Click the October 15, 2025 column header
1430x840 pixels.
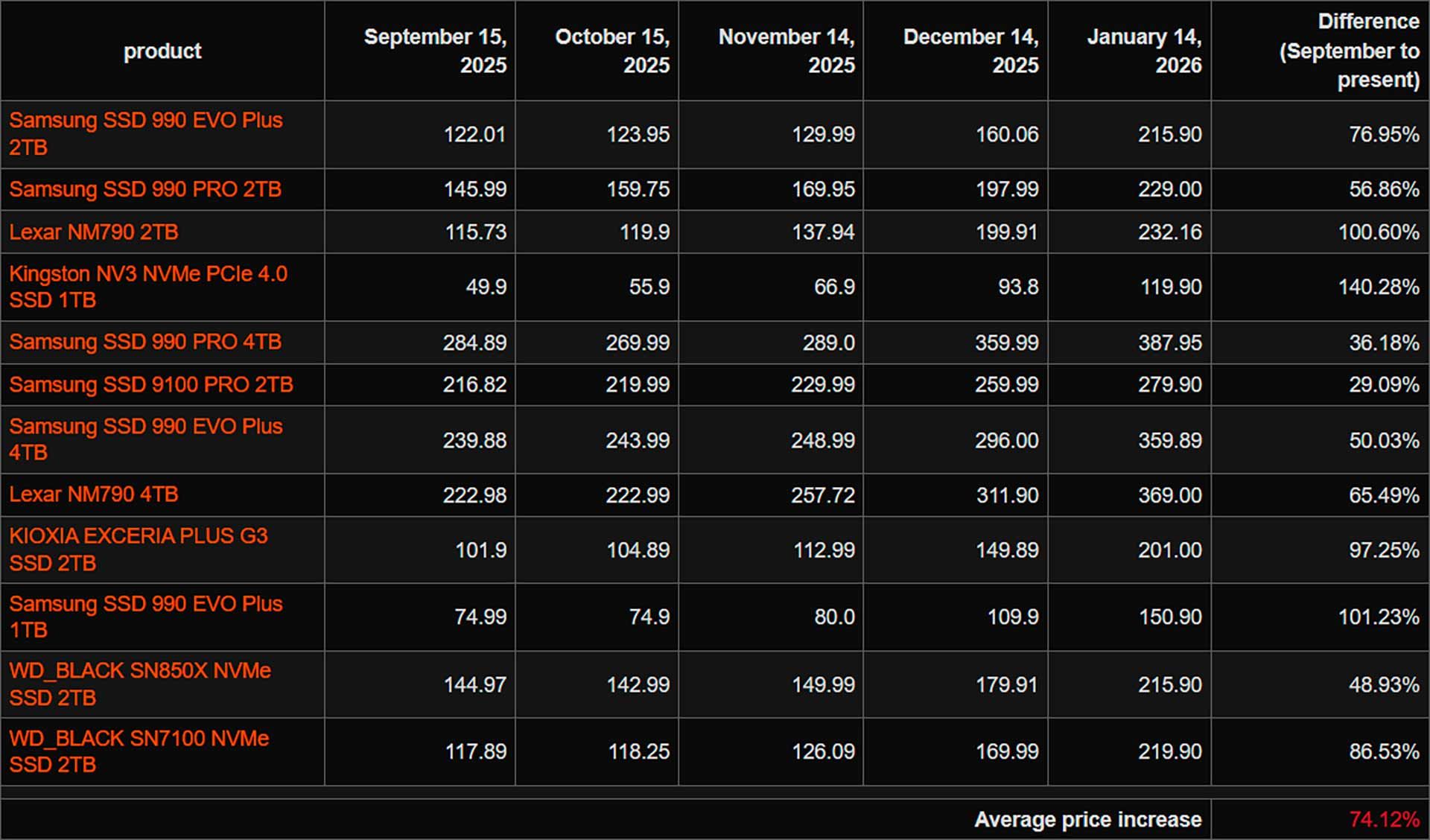(x=612, y=51)
